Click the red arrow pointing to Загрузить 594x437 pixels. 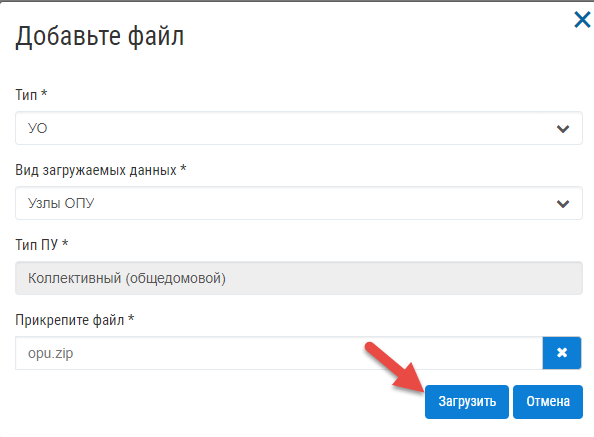(394, 367)
